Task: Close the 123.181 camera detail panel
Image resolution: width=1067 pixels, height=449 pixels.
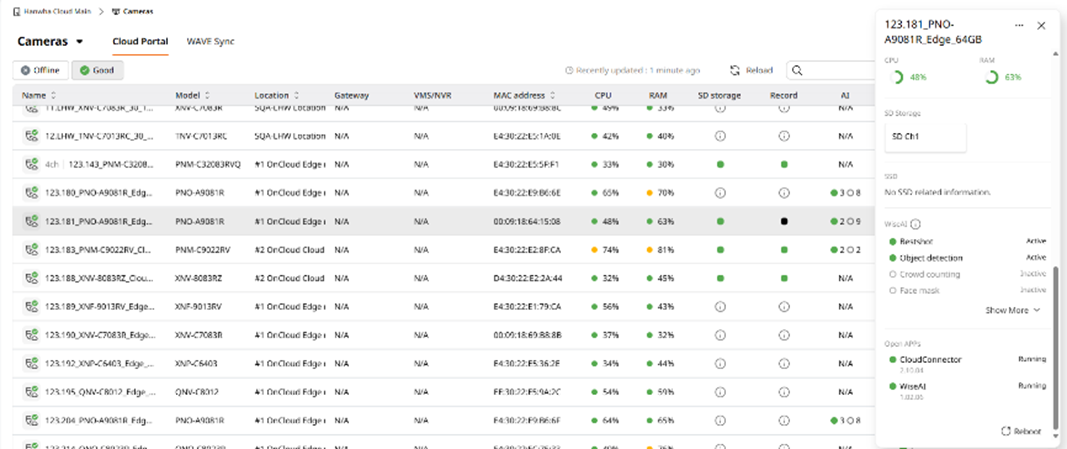Action: (1041, 25)
